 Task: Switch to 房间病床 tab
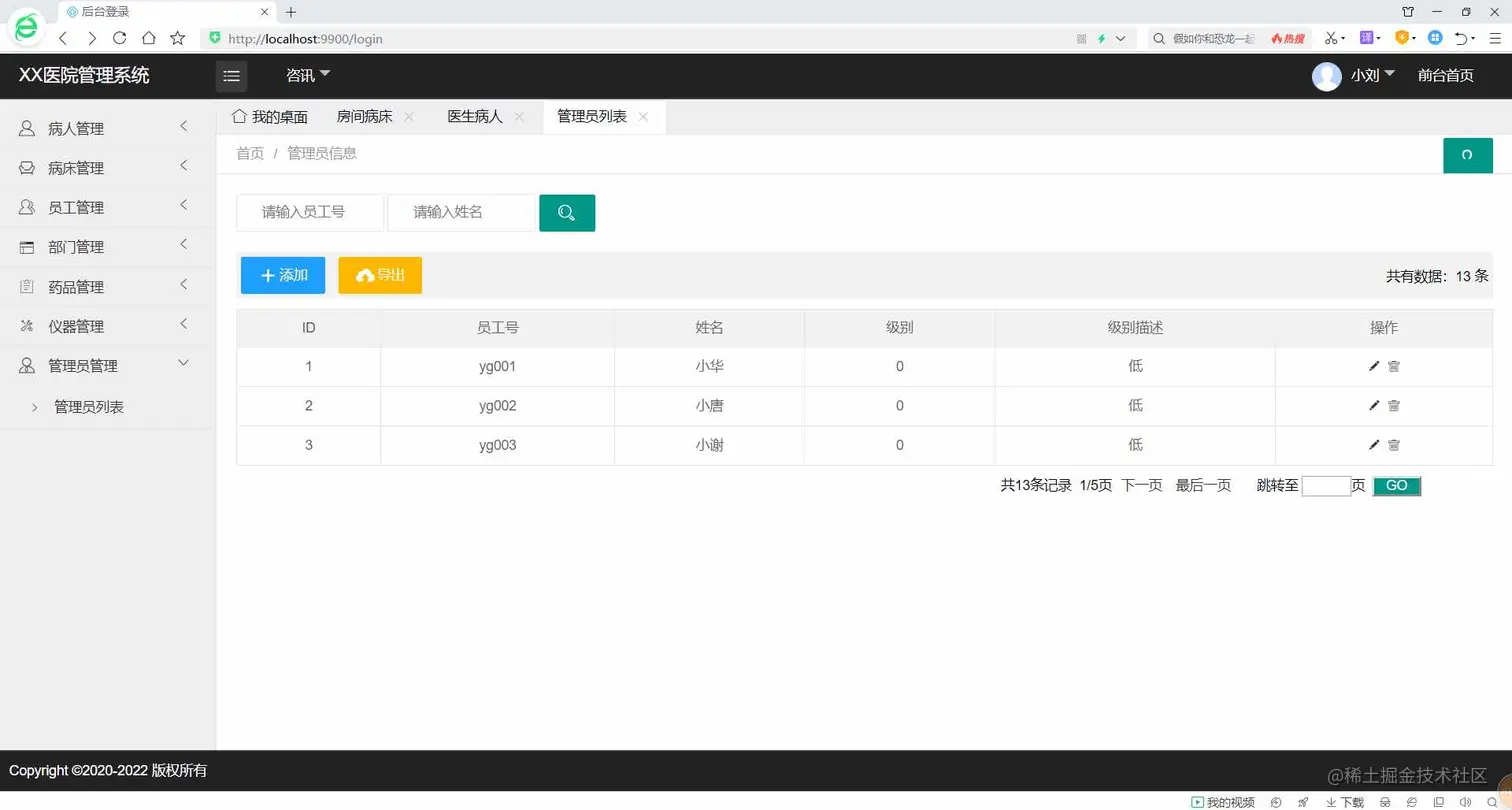point(364,117)
